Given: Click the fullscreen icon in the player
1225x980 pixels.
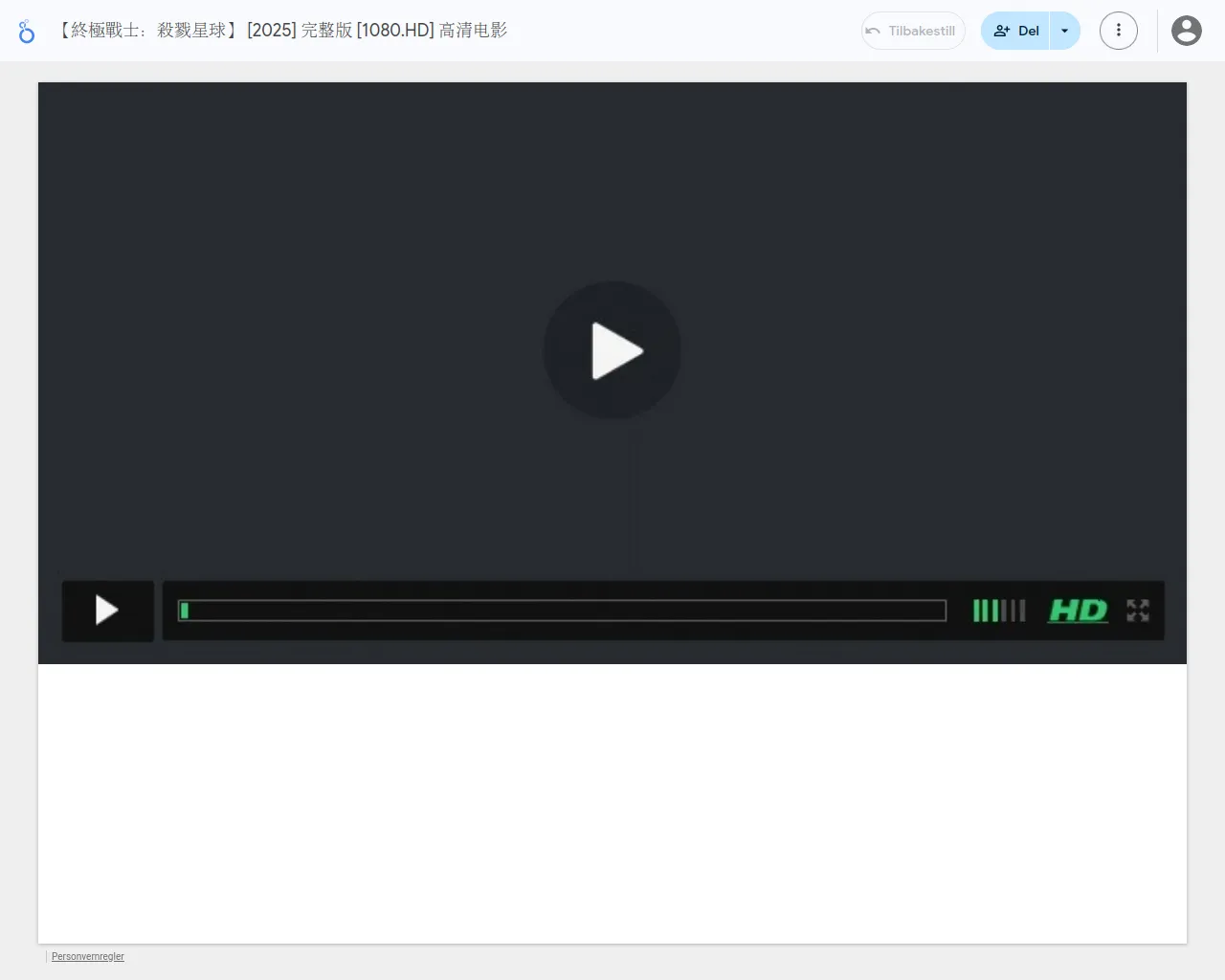Looking at the screenshot, I should [x=1137, y=611].
